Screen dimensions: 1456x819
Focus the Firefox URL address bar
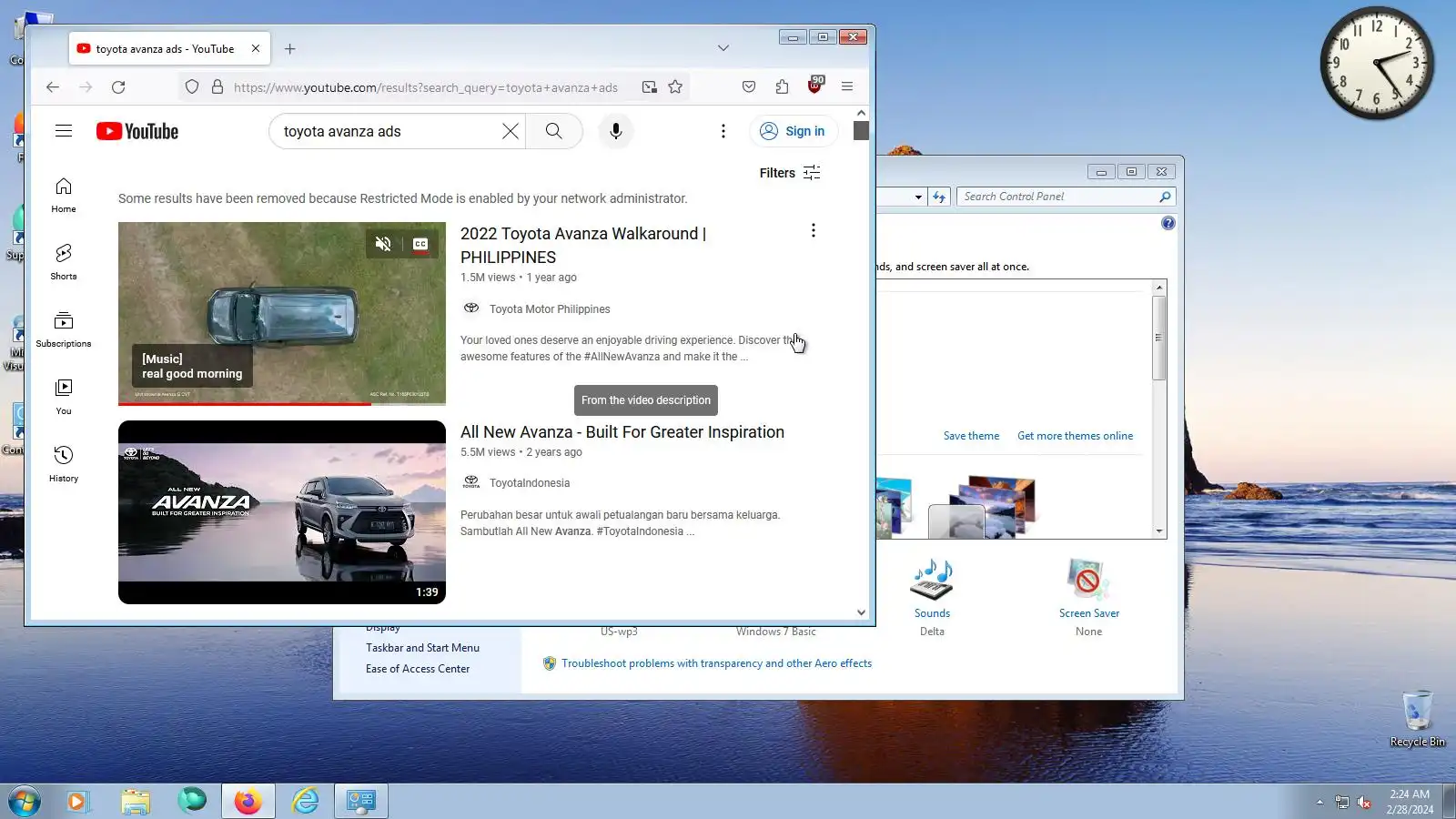(x=426, y=87)
